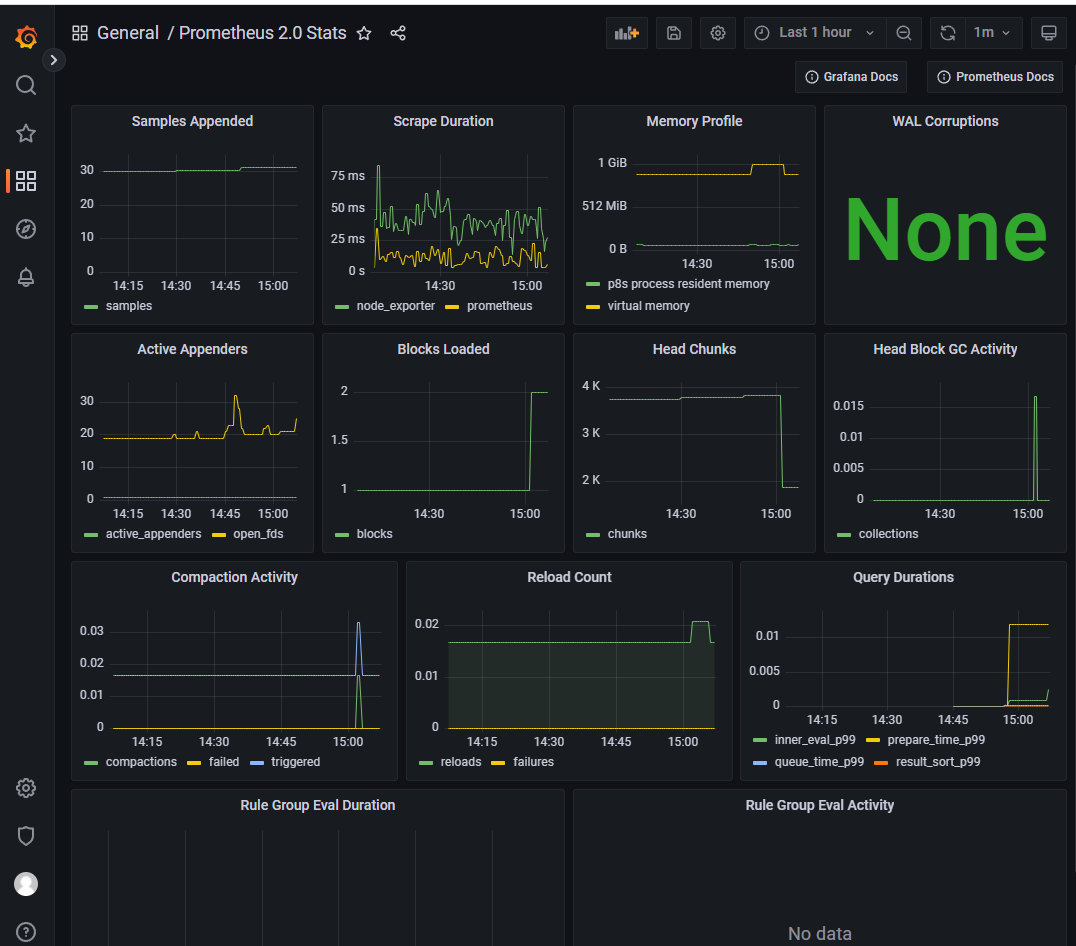Click the yellow color swatch for failures
The image size is (1076, 946).
tap(498, 763)
